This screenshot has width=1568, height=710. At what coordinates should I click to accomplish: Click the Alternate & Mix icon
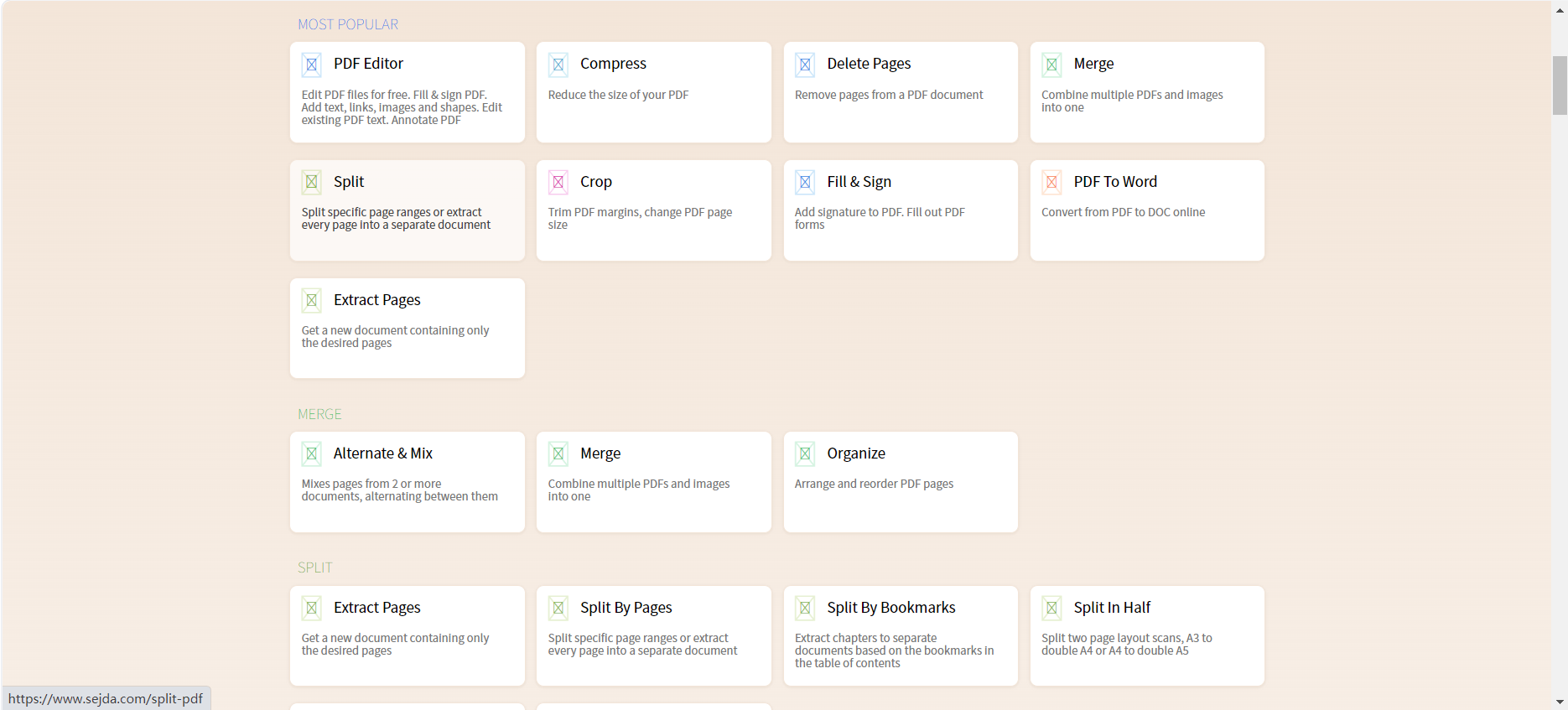[x=311, y=453]
